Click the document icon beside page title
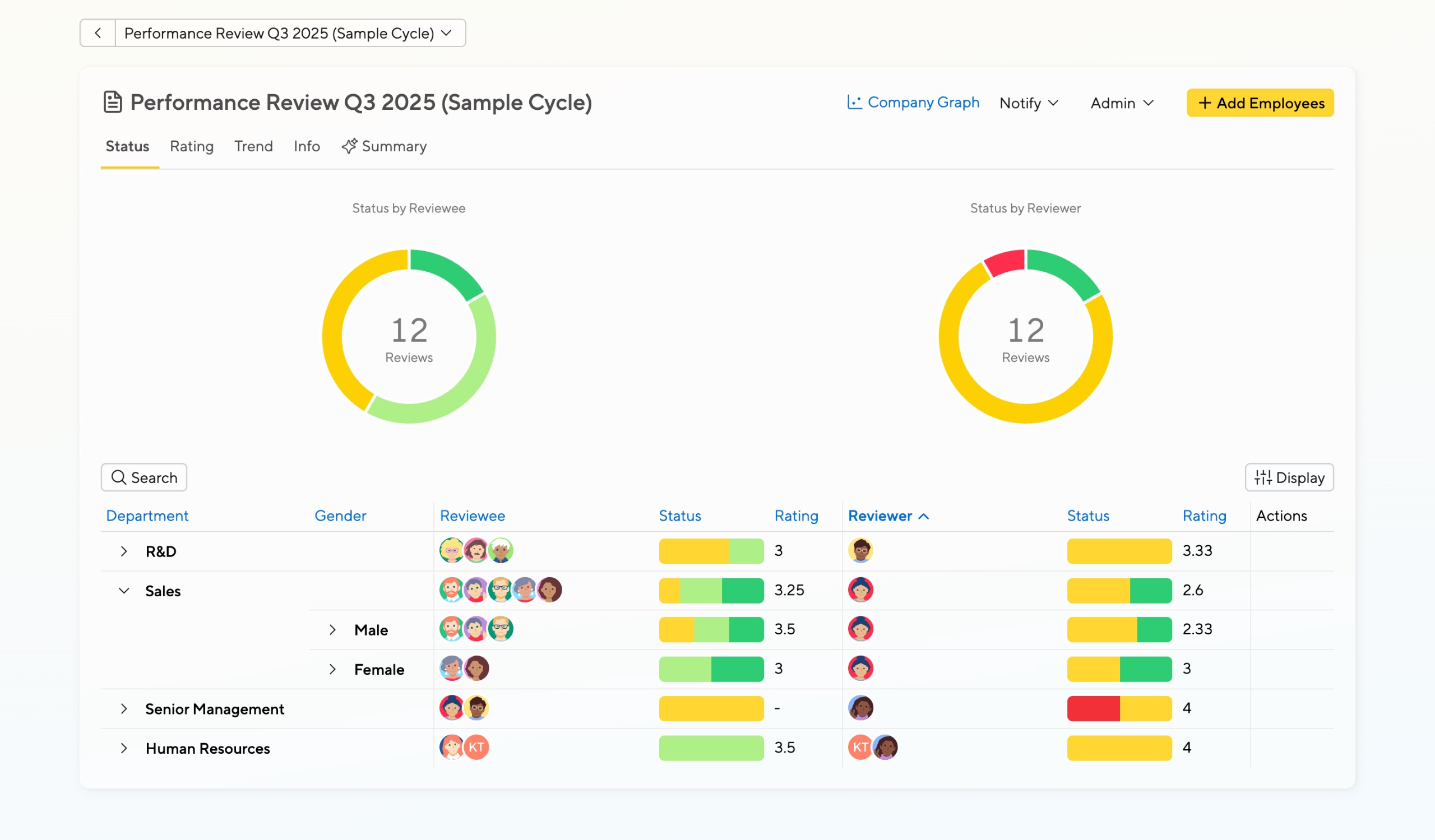Image resolution: width=1435 pixels, height=840 pixels. point(113,103)
